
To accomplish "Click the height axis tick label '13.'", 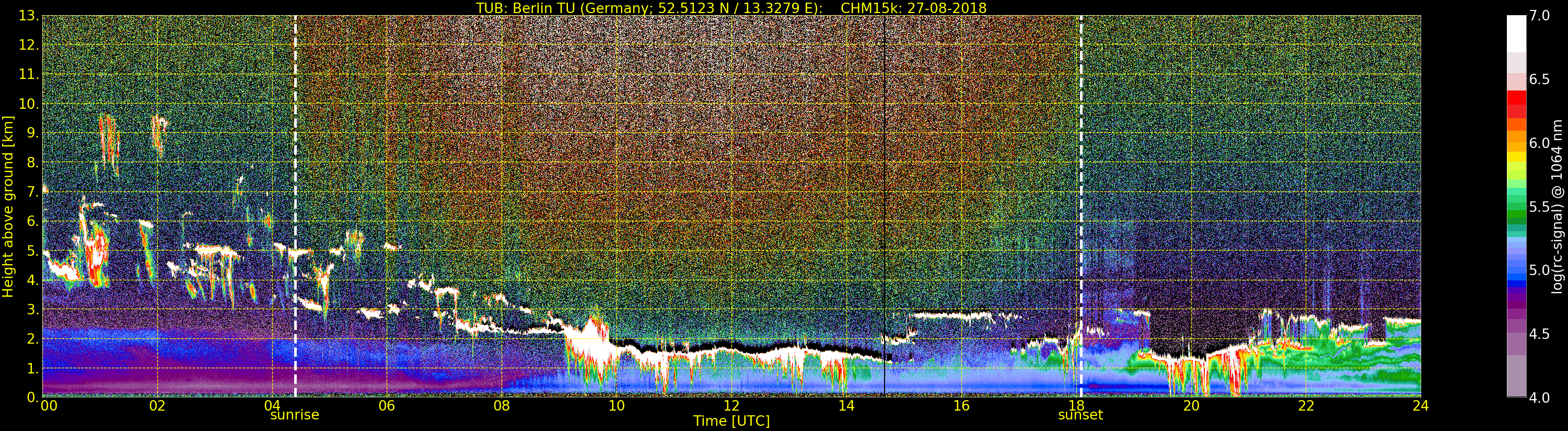I will point(28,16).
